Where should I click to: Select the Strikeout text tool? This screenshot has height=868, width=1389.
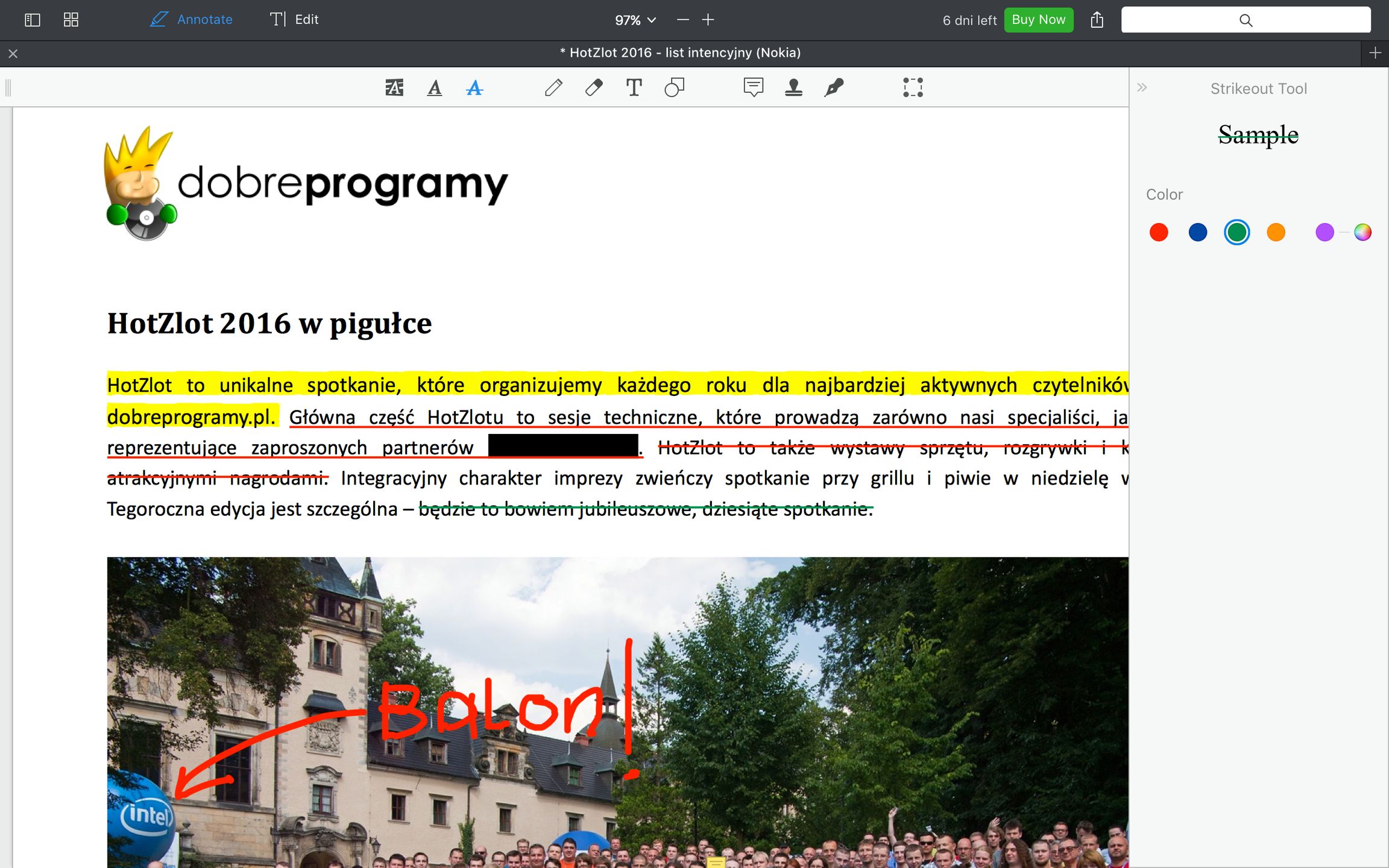[474, 88]
